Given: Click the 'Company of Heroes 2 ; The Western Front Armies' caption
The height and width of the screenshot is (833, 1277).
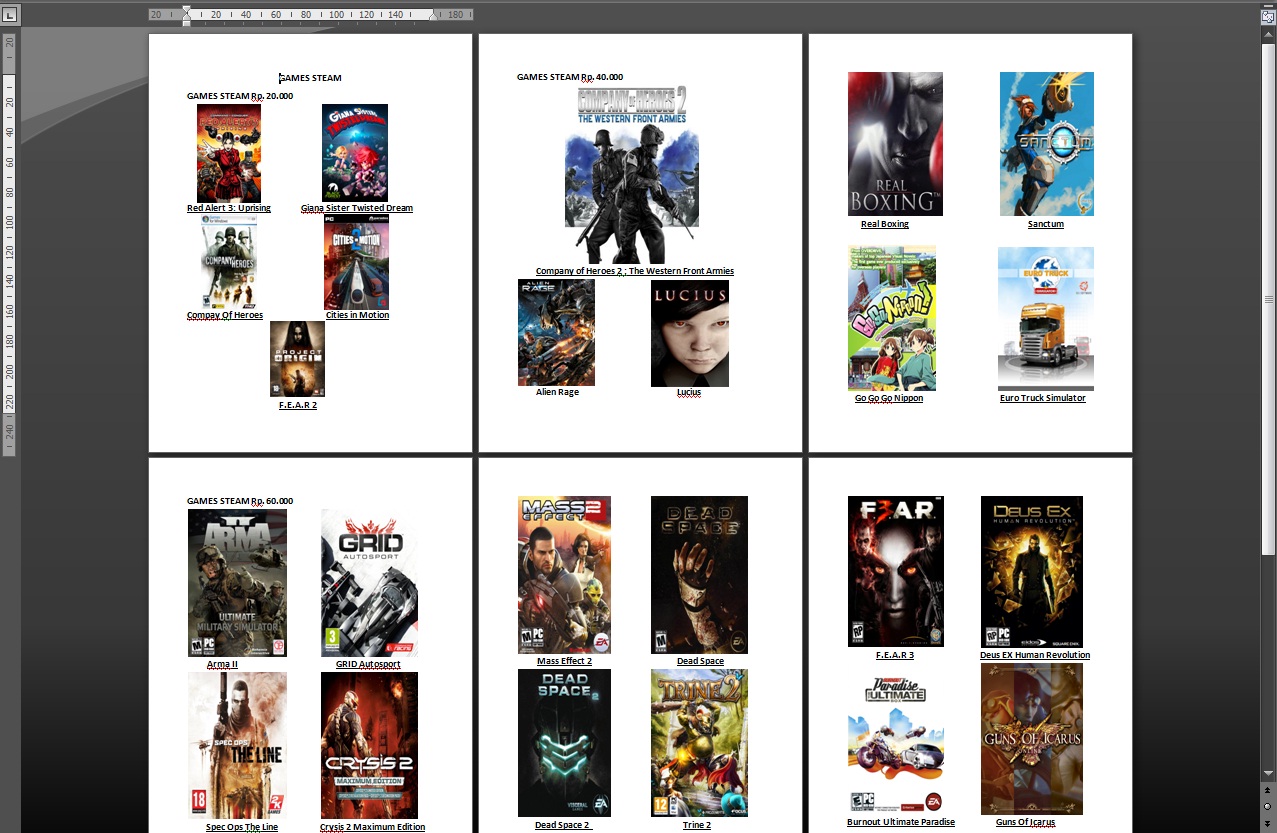Looking at the screenshot, I should tap(635, 271).
